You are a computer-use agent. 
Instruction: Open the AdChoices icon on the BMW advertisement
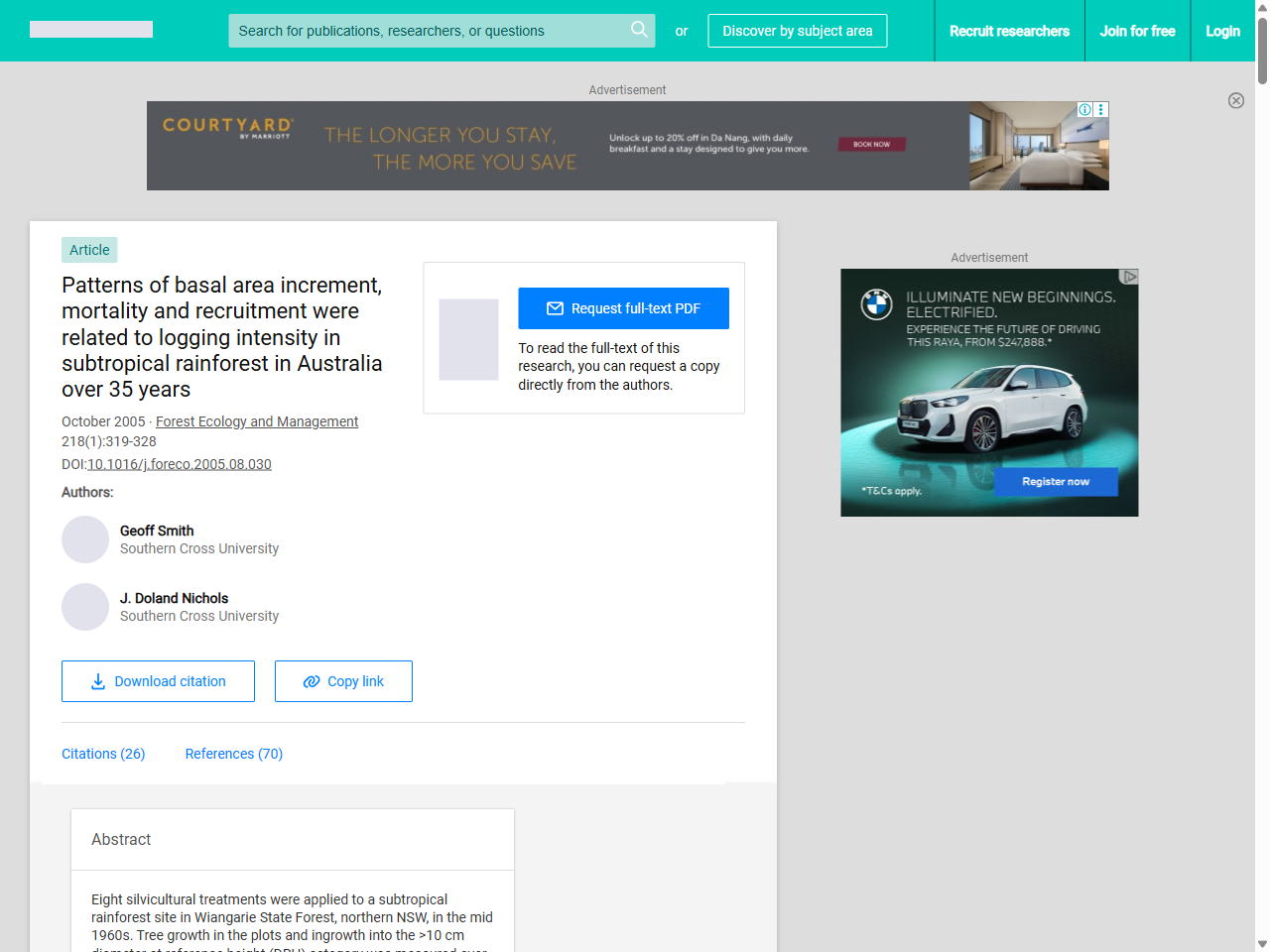tap(1129, 277)
